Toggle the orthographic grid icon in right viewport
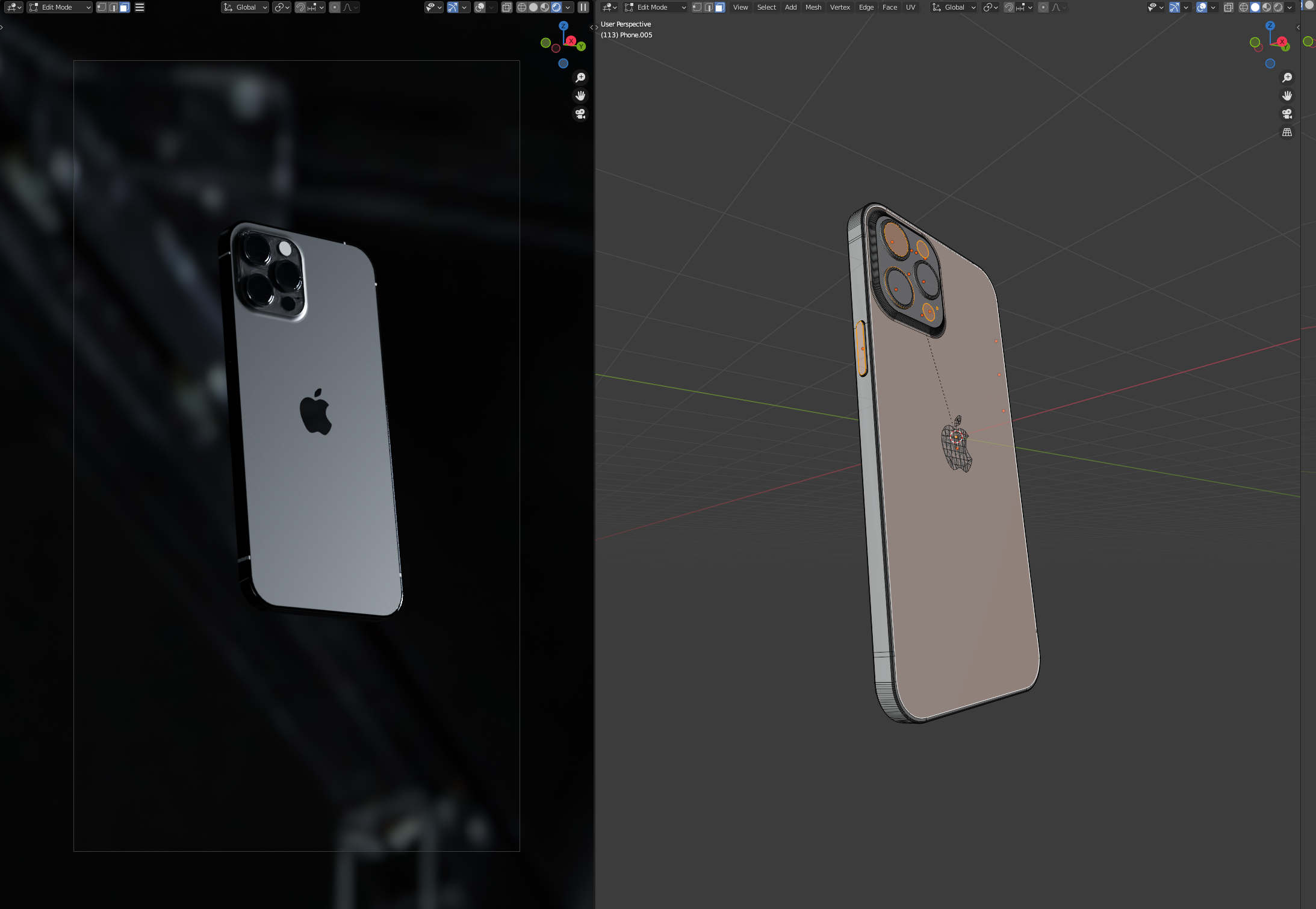Viewport: 1316px width, 909px height. pos(1287,132)
